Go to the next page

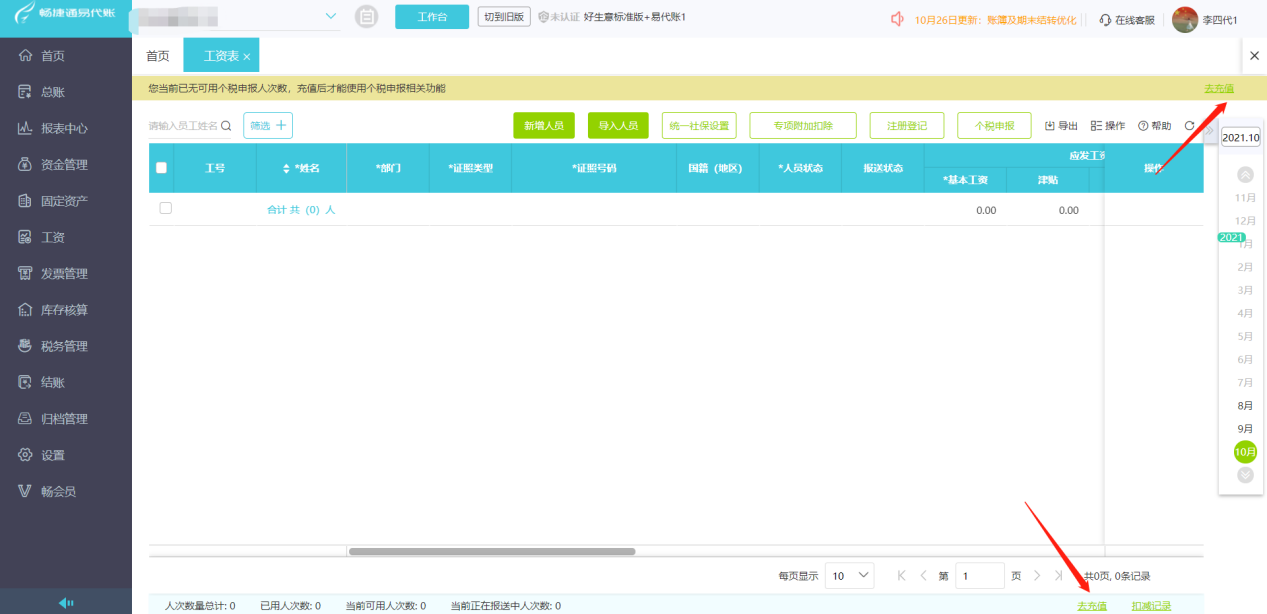pyautogui.click(x=1037, y=575)
